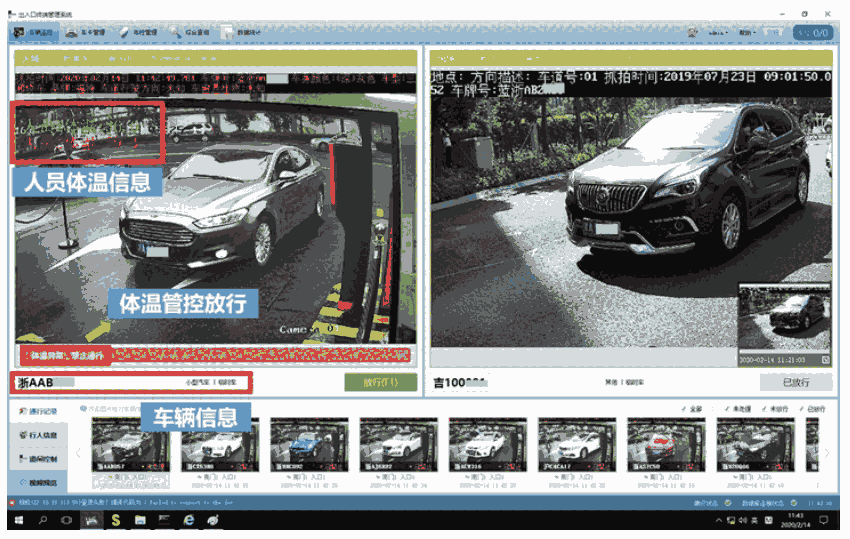Open the 车卡管理 toolbar module

pos(87,33)
